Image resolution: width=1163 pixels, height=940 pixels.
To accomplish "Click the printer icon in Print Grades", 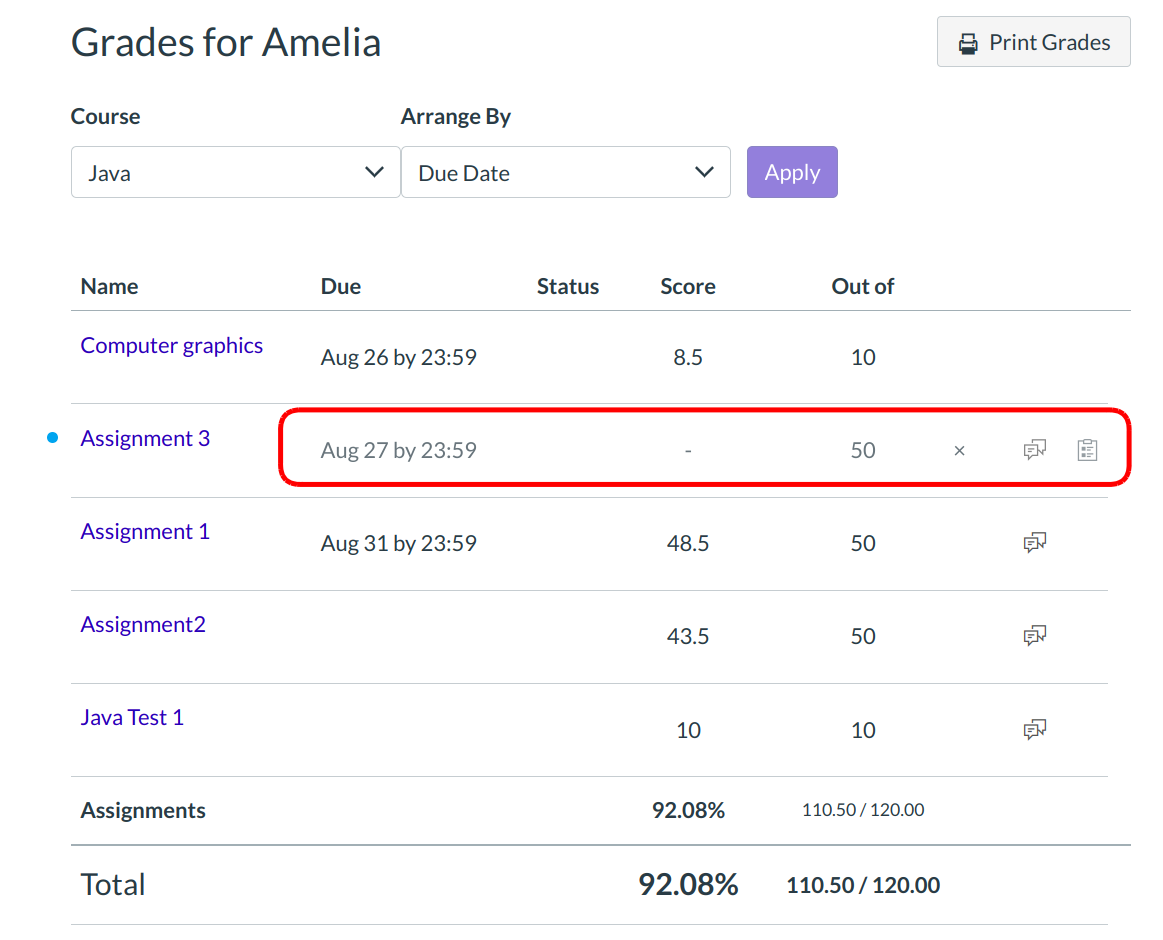I will point(968,43).
